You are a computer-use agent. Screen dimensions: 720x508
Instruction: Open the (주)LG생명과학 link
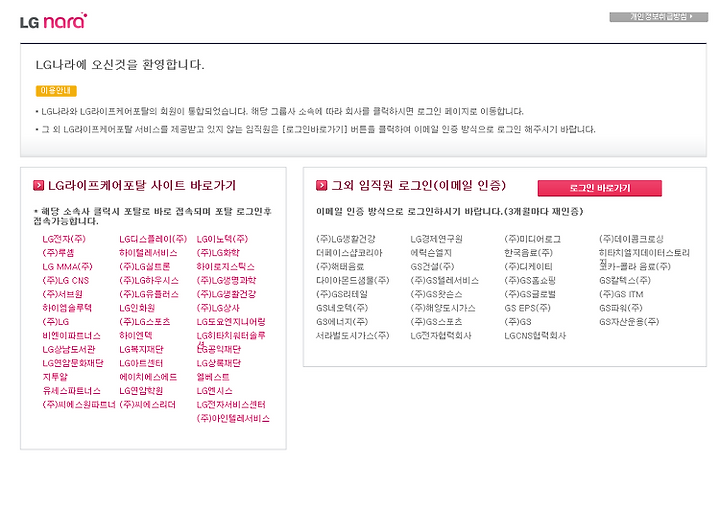pos(226,281)
